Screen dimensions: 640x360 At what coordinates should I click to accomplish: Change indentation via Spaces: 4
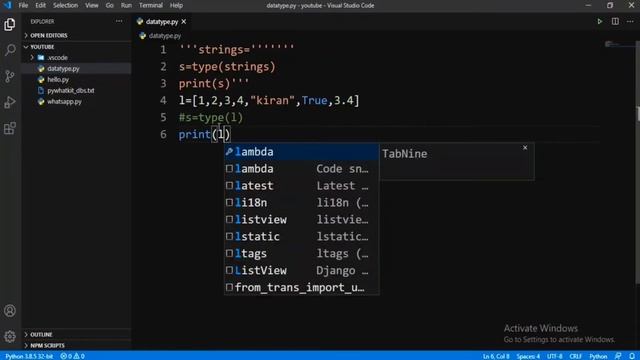pos(528,356)
